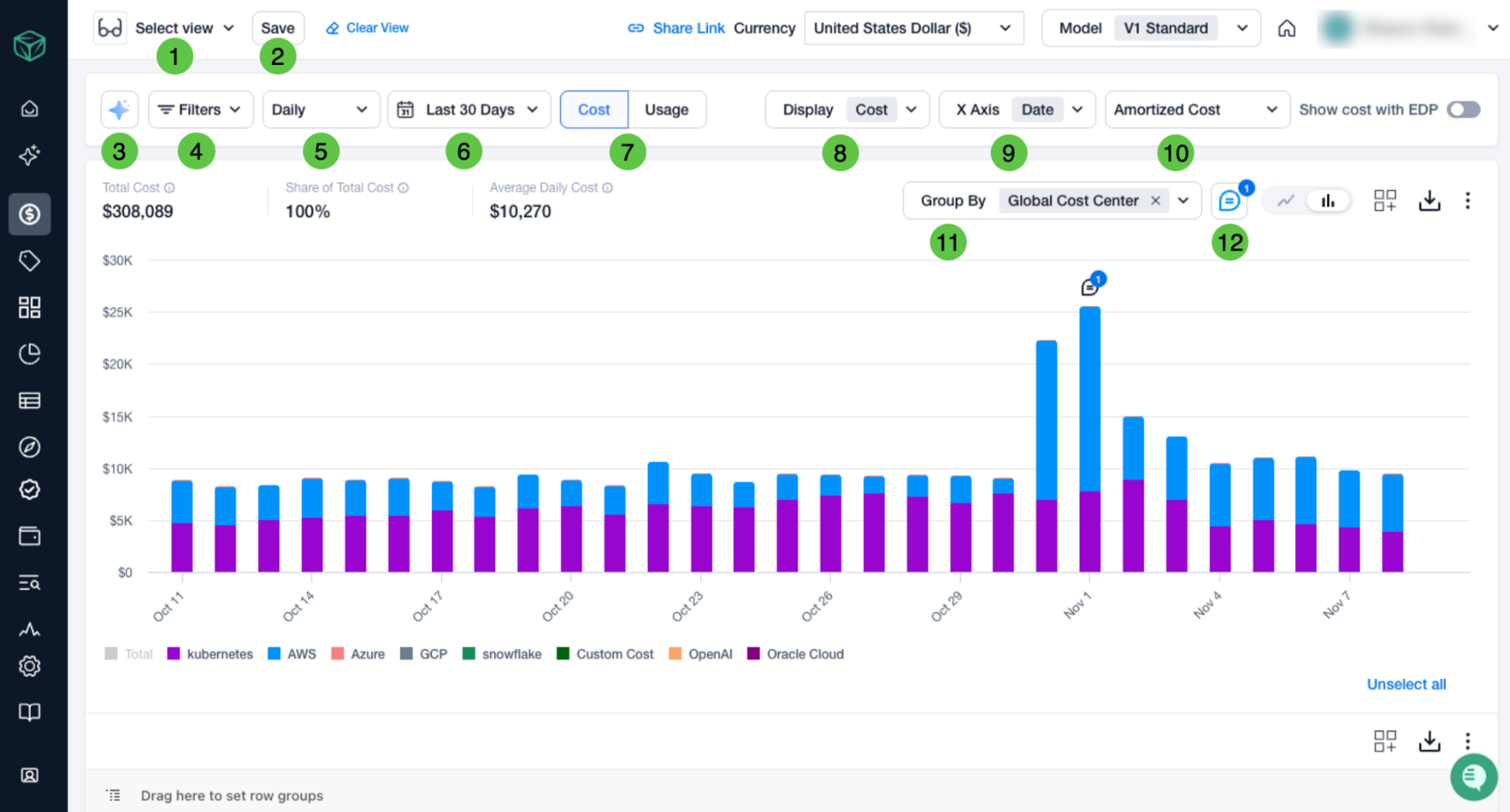Viewport: 1510px width, 812px height.
Task: Click the AWS blue legend swatch
Action: (x=274, y=654)
